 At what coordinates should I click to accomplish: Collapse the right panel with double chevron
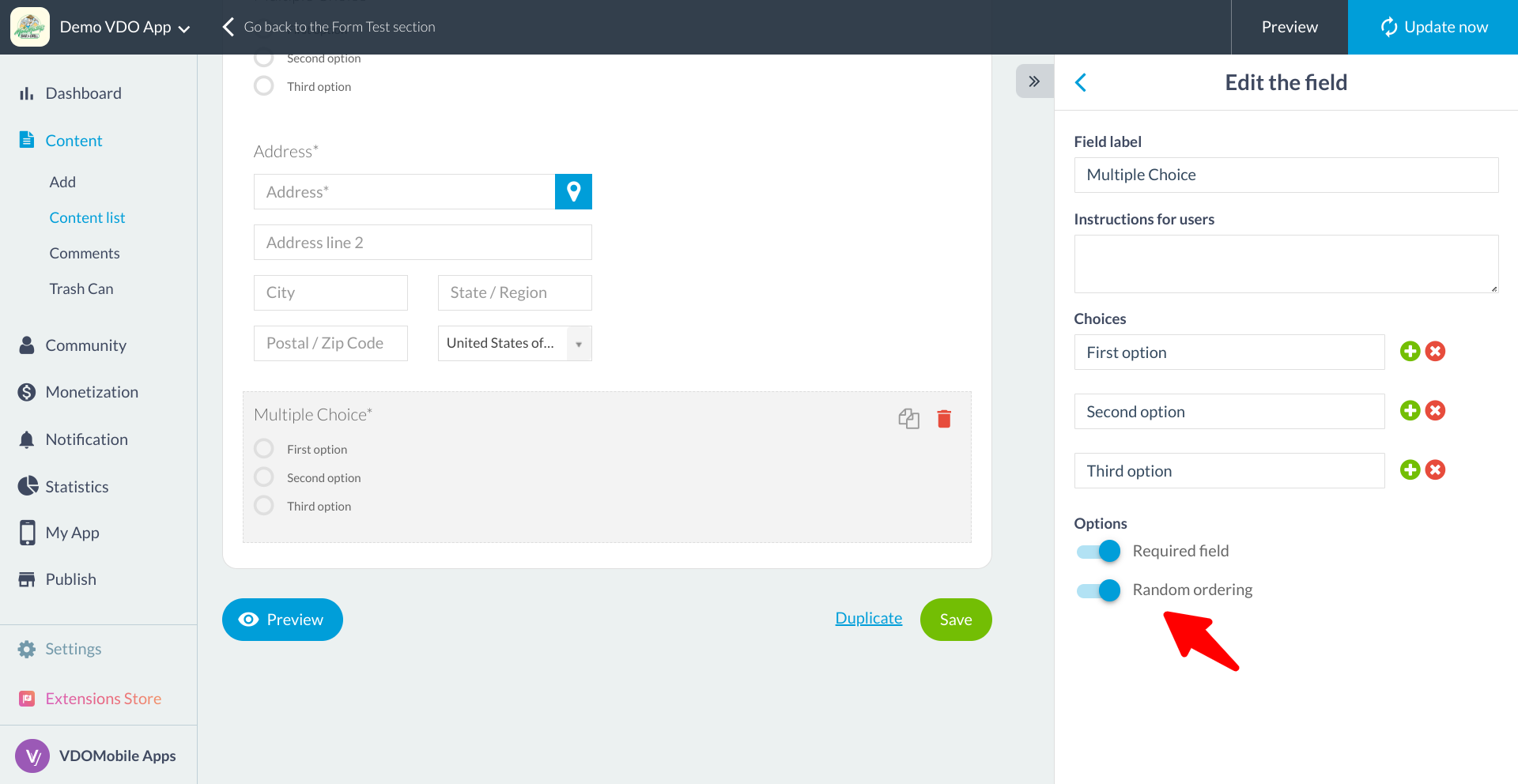pos(1034,81)
